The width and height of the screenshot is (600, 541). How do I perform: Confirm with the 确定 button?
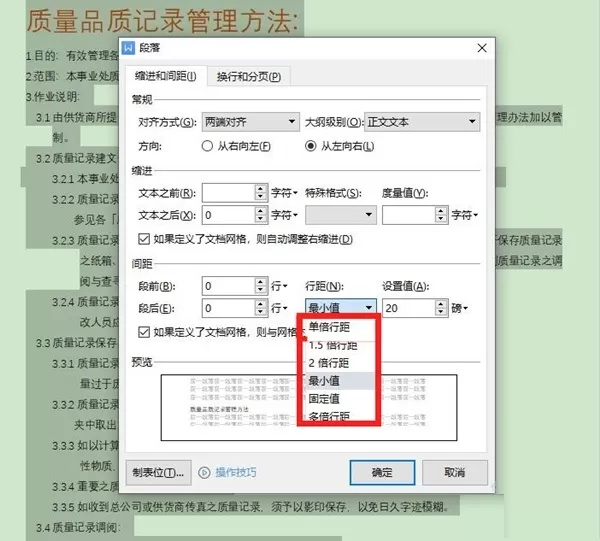click(382, 473)
